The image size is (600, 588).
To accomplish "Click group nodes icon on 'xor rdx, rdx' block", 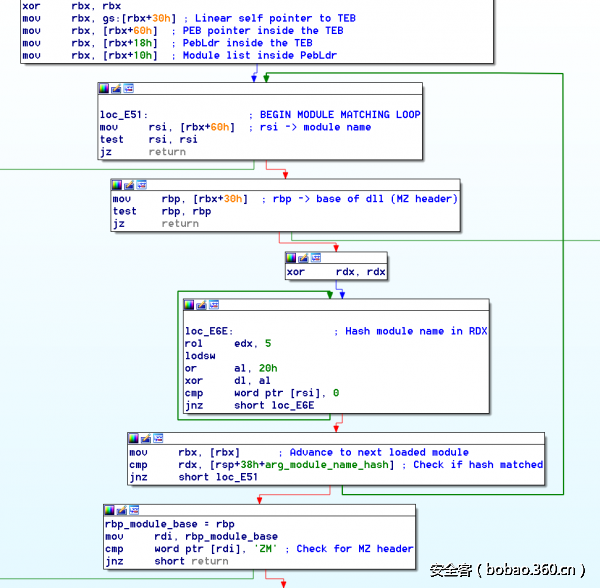I will (316, 258).
